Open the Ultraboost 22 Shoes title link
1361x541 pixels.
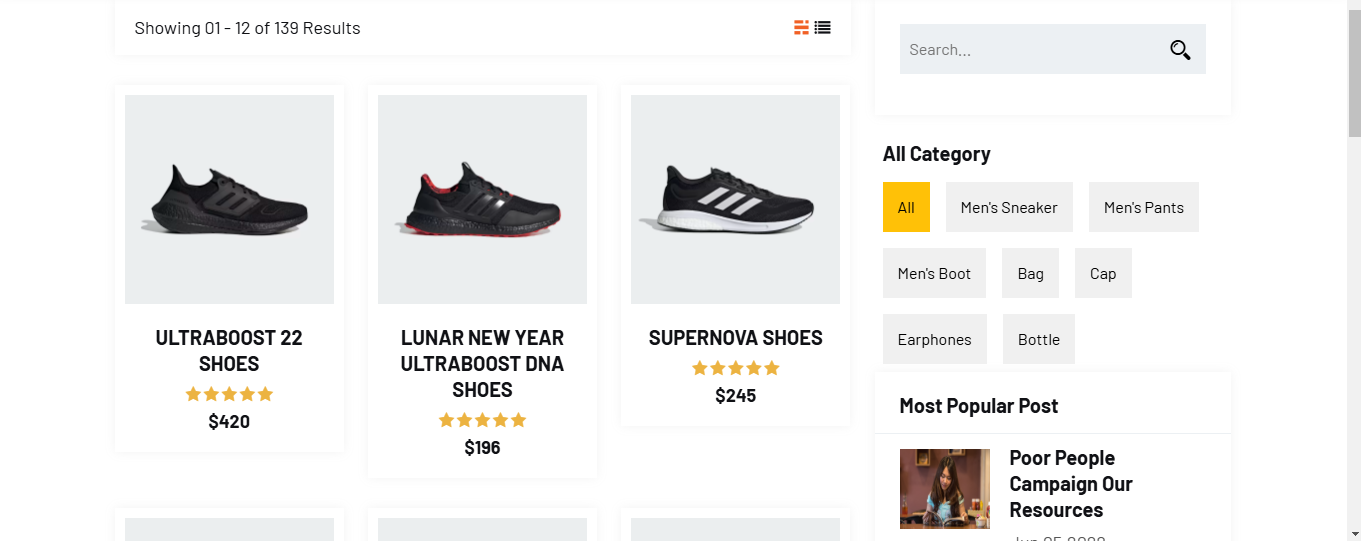229,351
